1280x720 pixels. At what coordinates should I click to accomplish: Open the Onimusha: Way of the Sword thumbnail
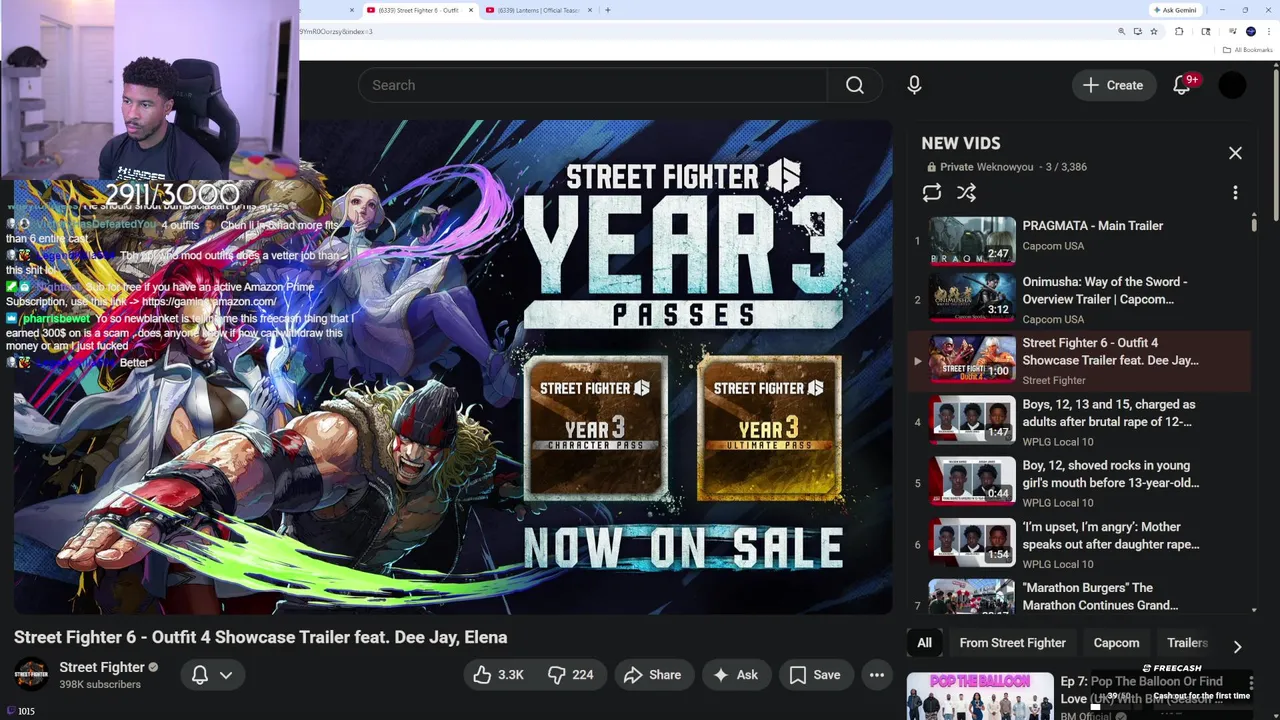[972, 297]
